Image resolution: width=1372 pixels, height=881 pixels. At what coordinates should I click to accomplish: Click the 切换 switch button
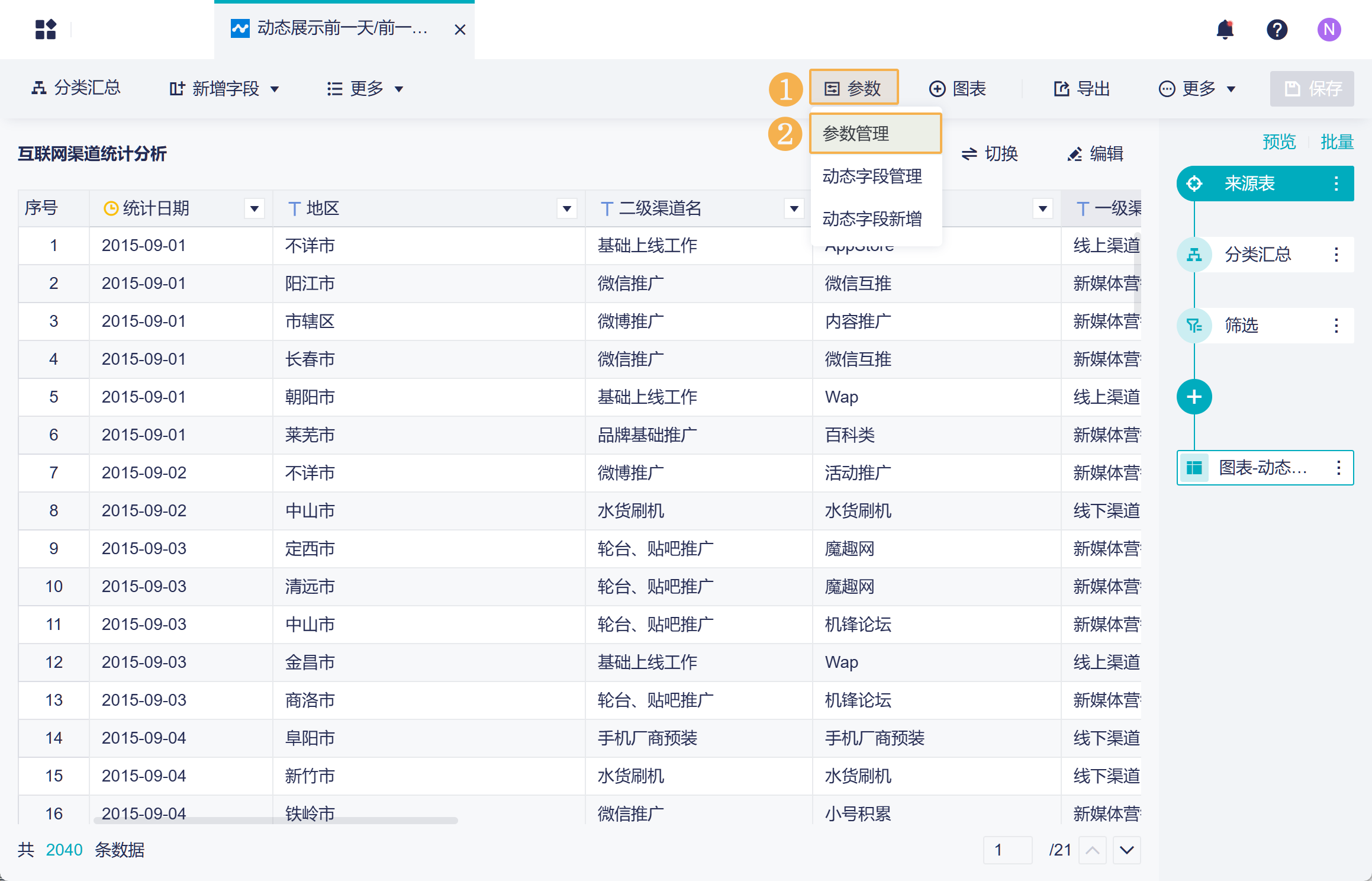coord(989,154)
